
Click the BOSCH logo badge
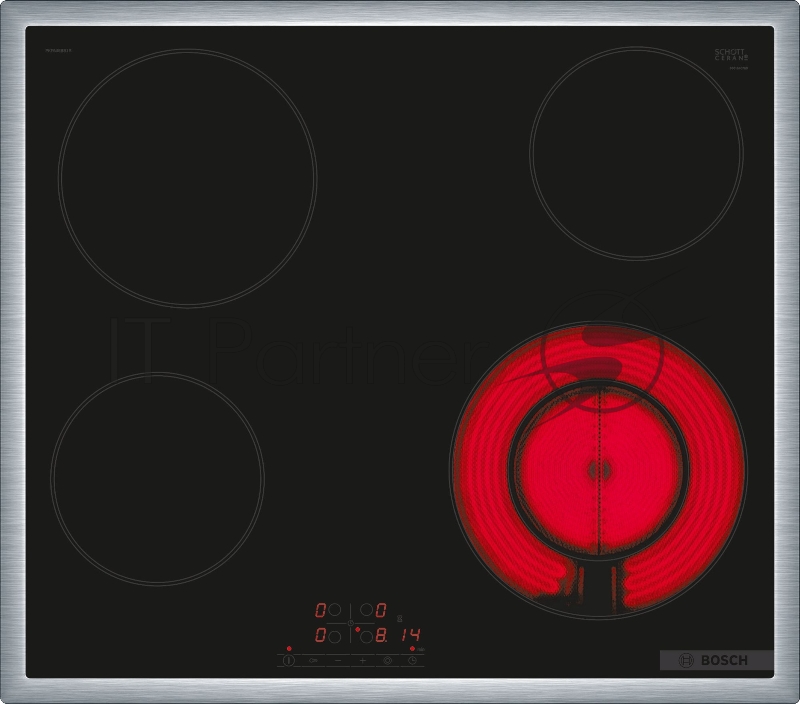(716, 660)
